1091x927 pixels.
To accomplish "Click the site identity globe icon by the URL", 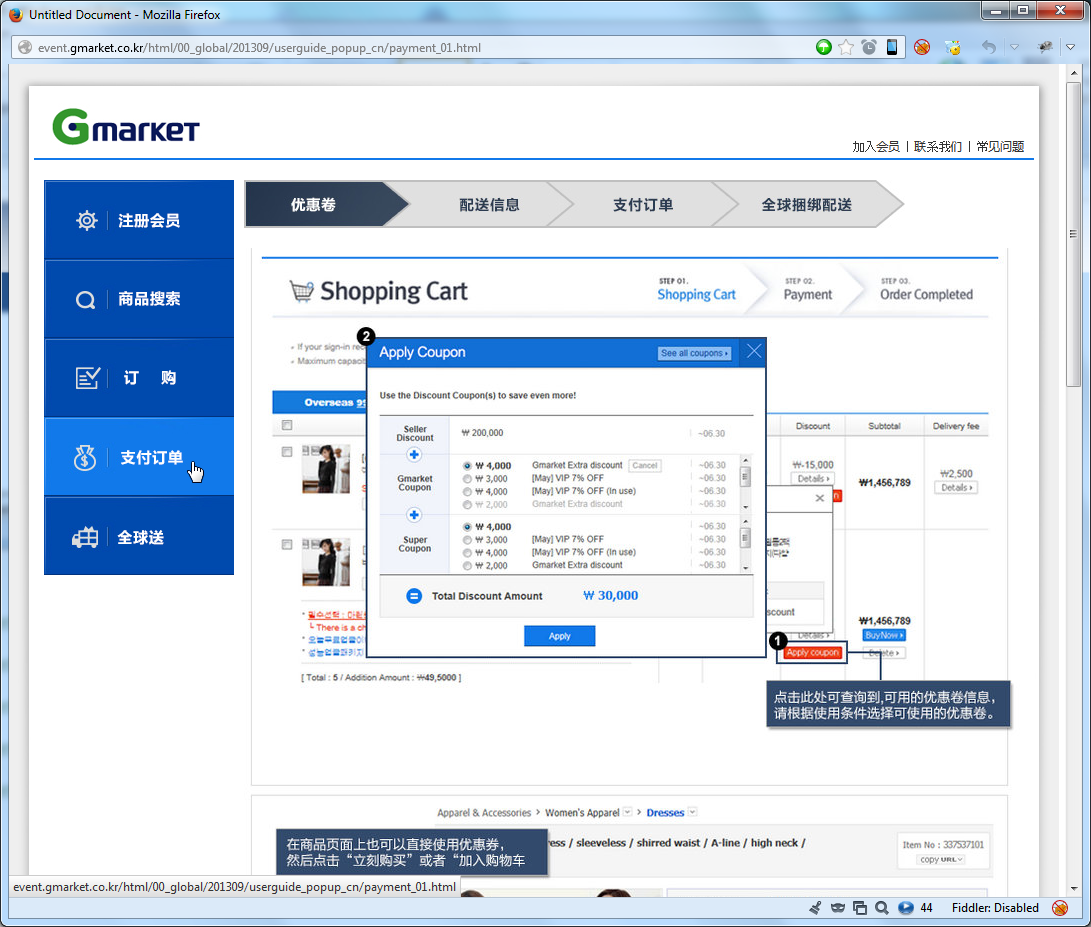I will point(25,47).
